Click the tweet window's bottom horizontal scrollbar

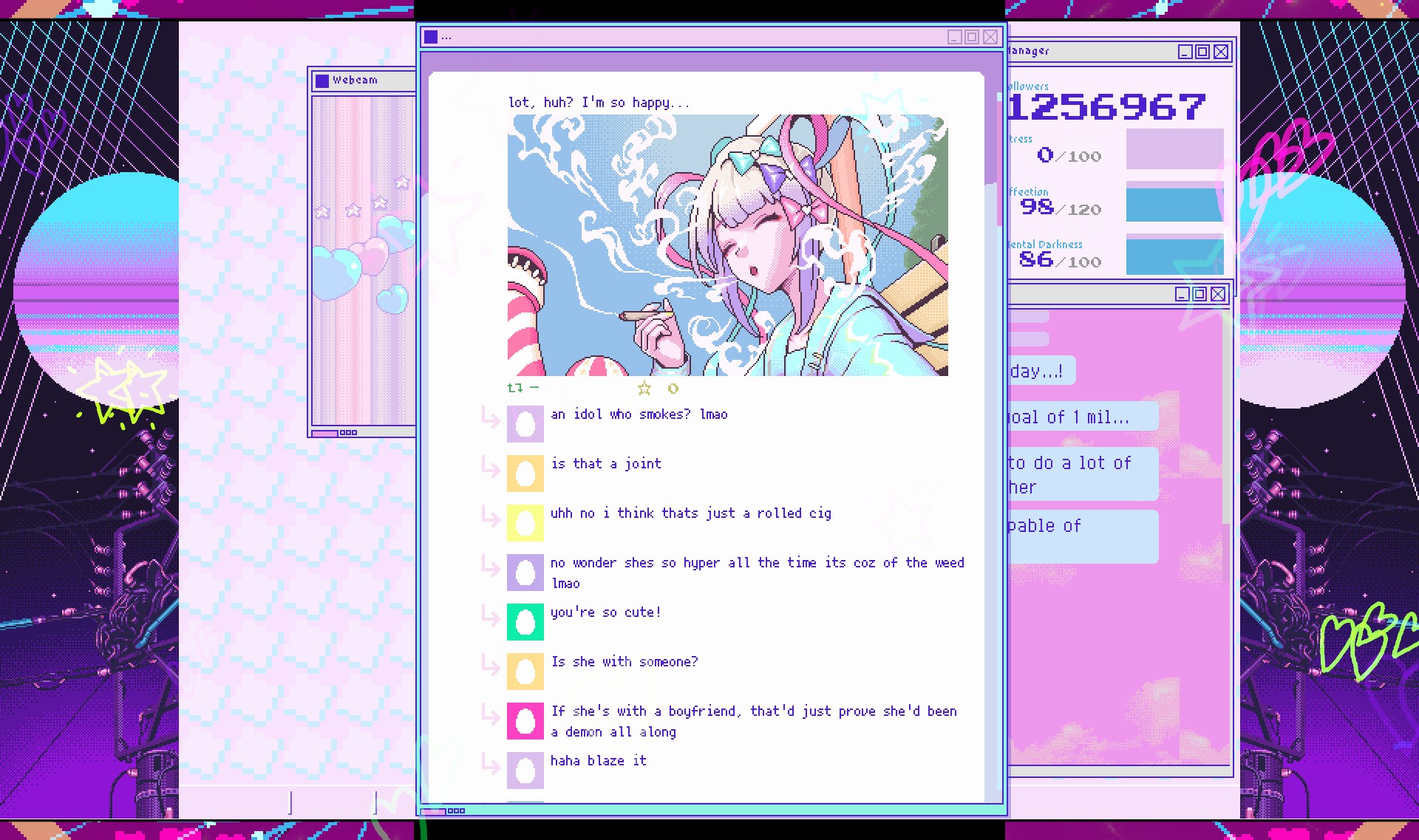click(x=433, y=811)
